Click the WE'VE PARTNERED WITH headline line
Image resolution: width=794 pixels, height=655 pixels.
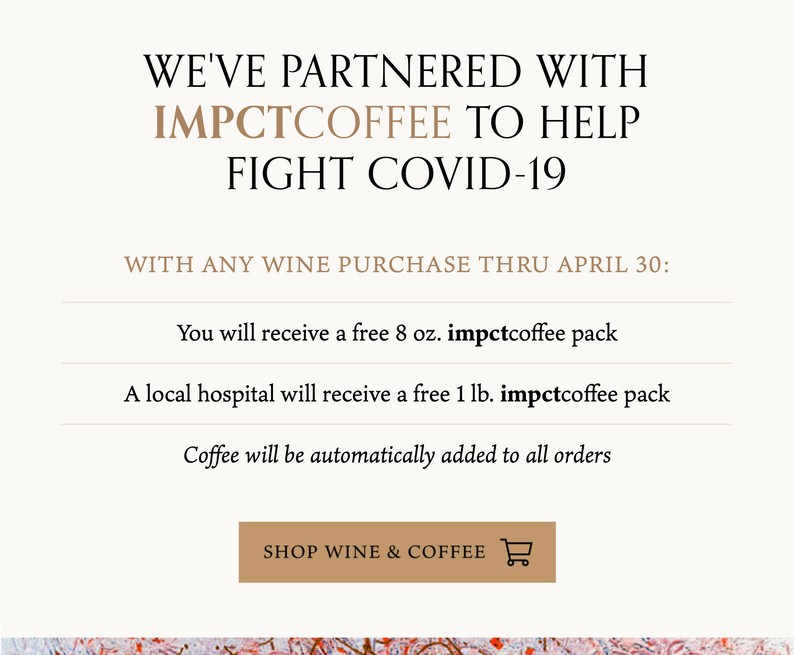396,71
